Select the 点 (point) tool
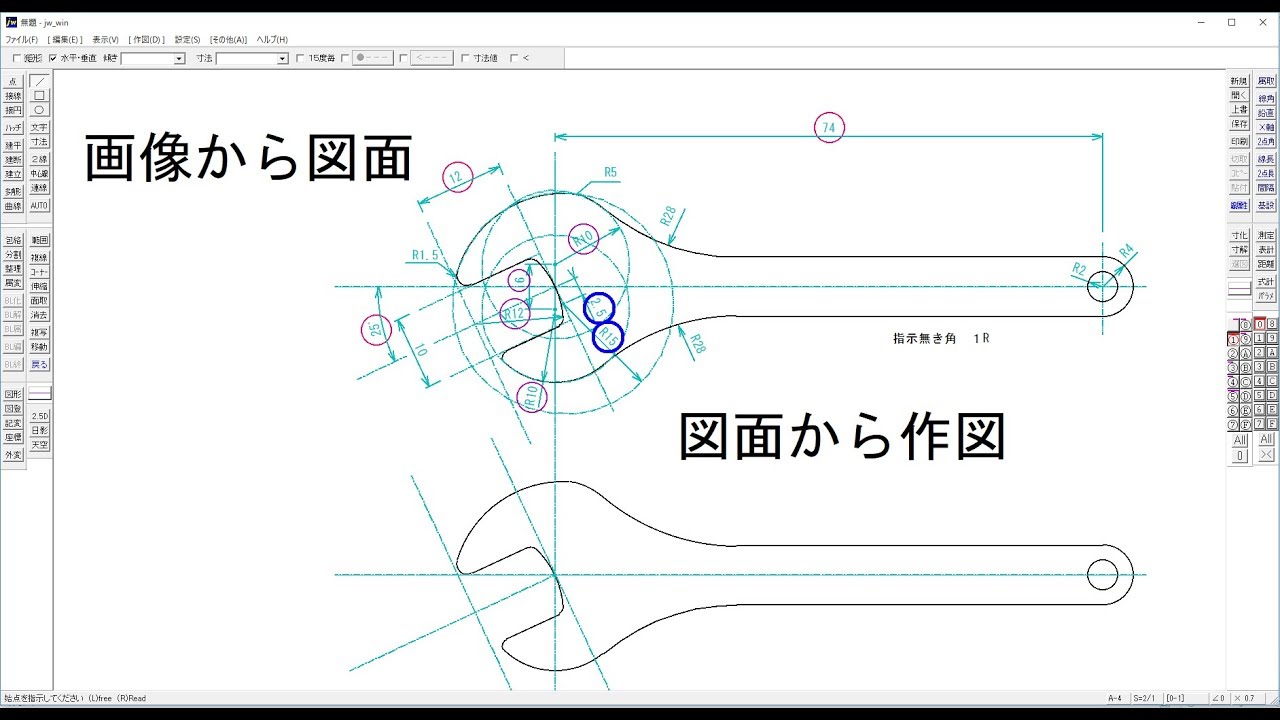The height and width of the screenshot is (720, 1280). point(13,82)
